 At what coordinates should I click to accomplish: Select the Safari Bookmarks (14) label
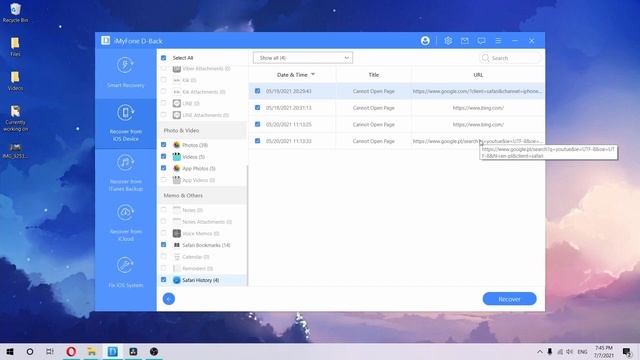coord(206,245)
